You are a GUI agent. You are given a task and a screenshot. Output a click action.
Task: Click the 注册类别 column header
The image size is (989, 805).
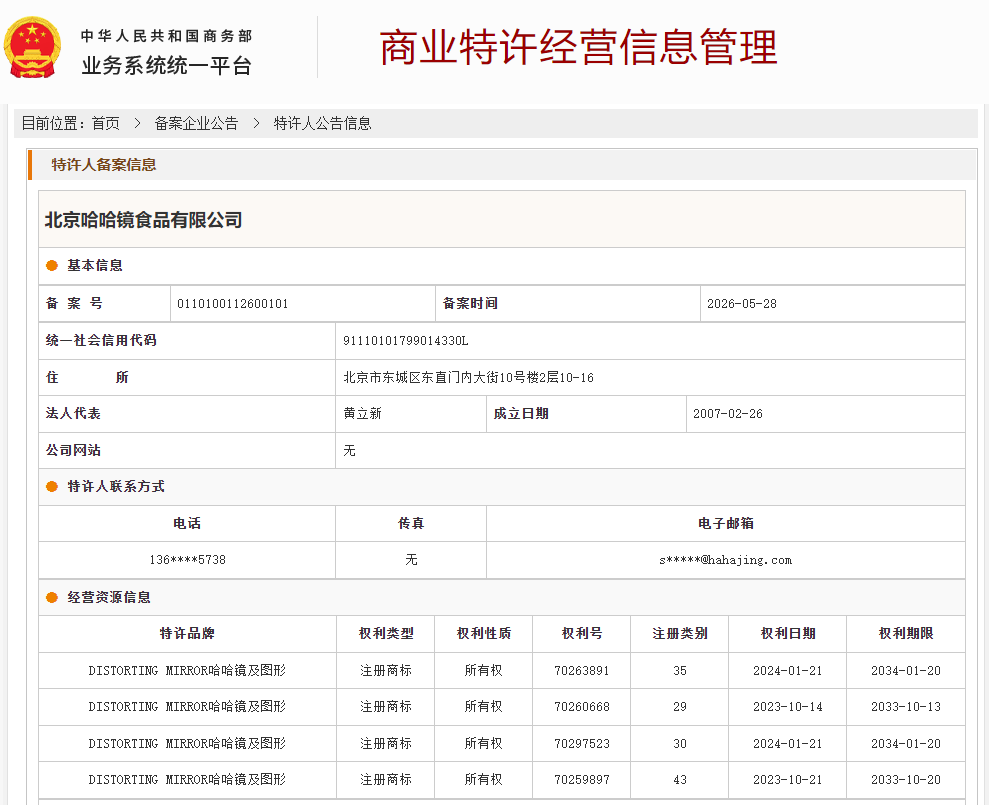pos(680,633)
